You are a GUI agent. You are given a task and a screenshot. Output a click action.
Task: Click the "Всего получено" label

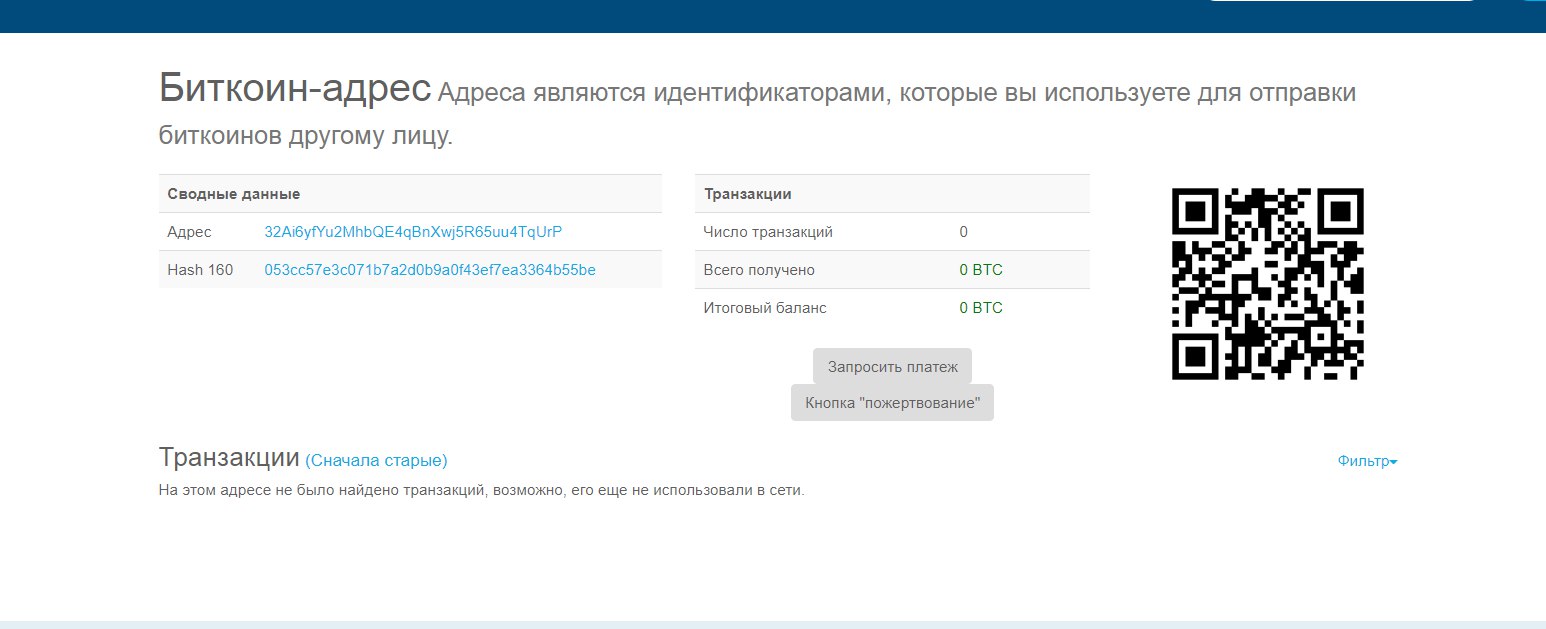tap(759, 270)
